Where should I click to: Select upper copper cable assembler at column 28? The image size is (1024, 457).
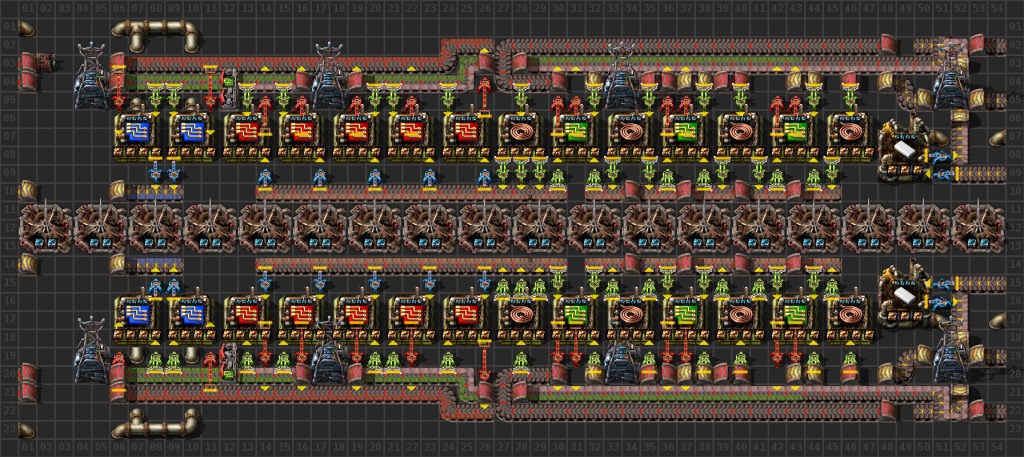coord(520,136)
